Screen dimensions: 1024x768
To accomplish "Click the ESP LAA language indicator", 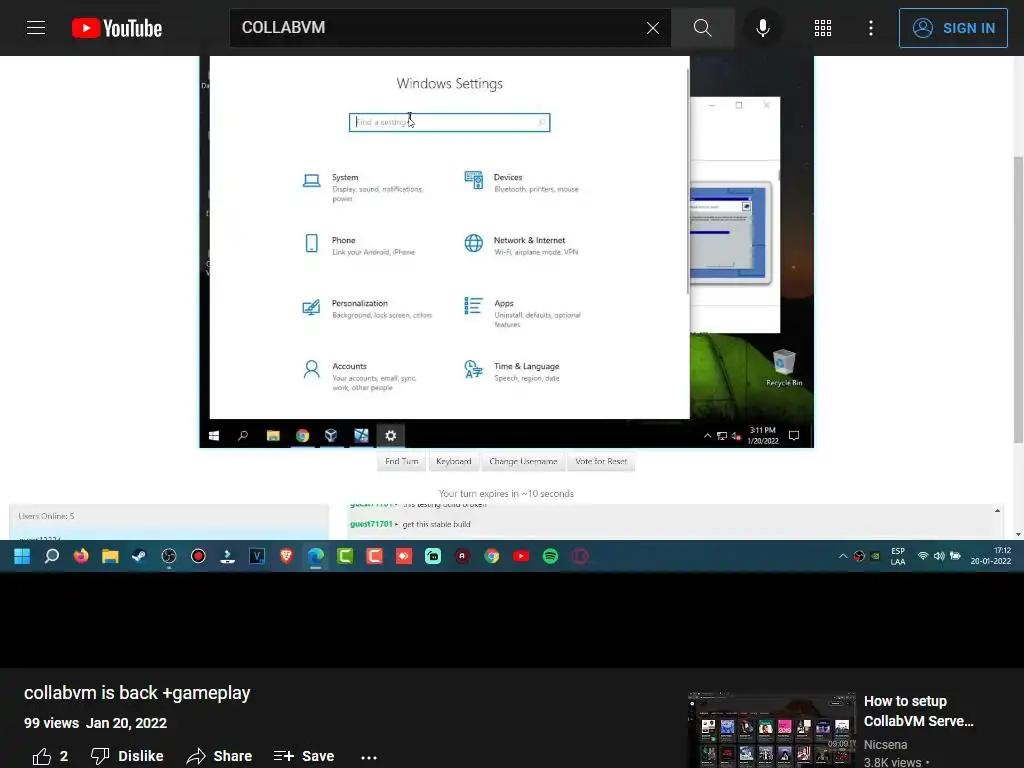I will 898,556.
